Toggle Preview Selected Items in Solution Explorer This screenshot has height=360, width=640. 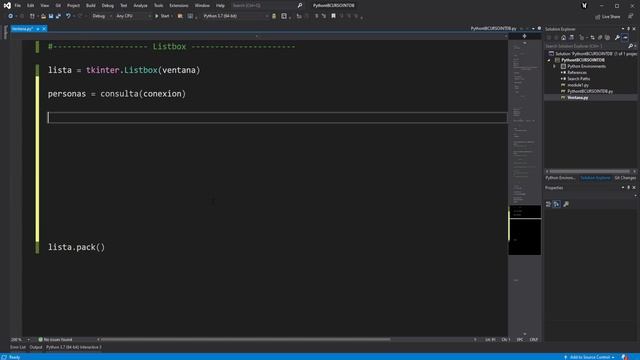point(625,38)
